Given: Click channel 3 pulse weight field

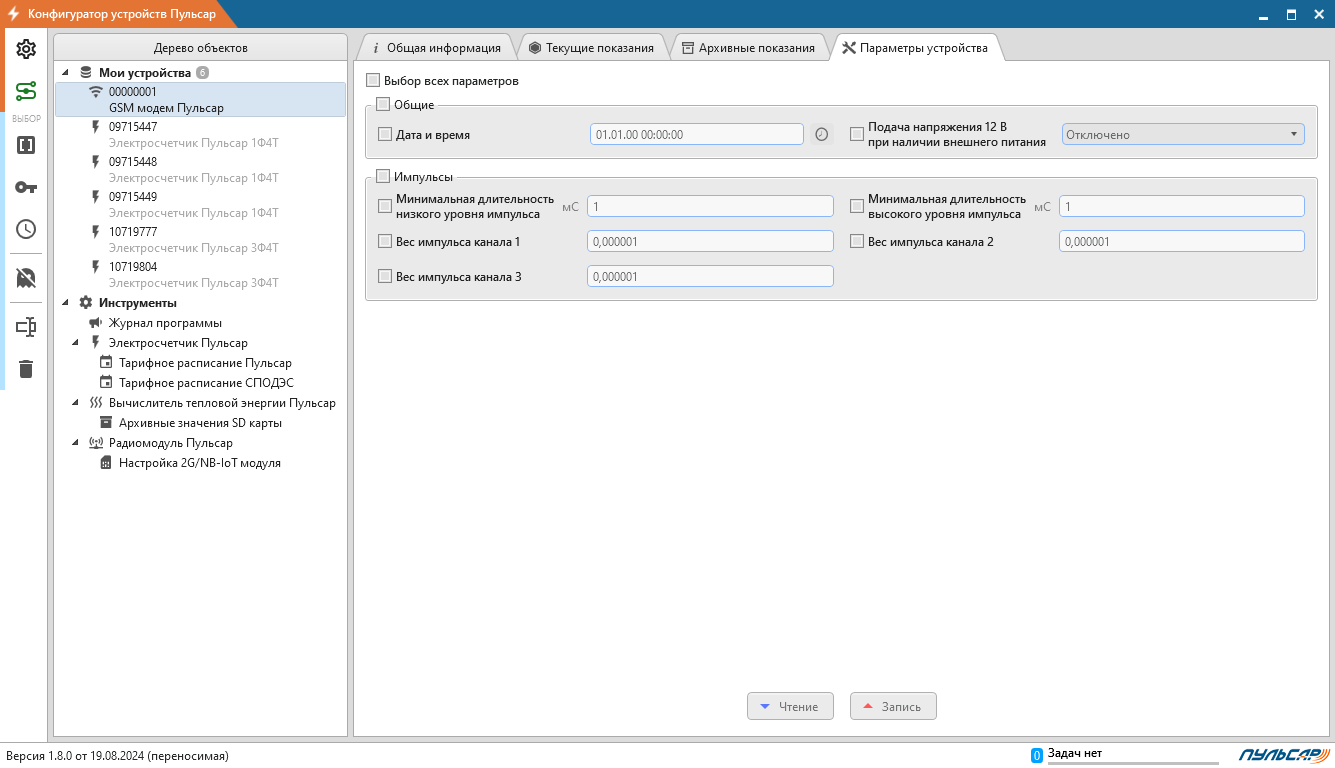Looking at the screenshot, I should tap(710, 276).
